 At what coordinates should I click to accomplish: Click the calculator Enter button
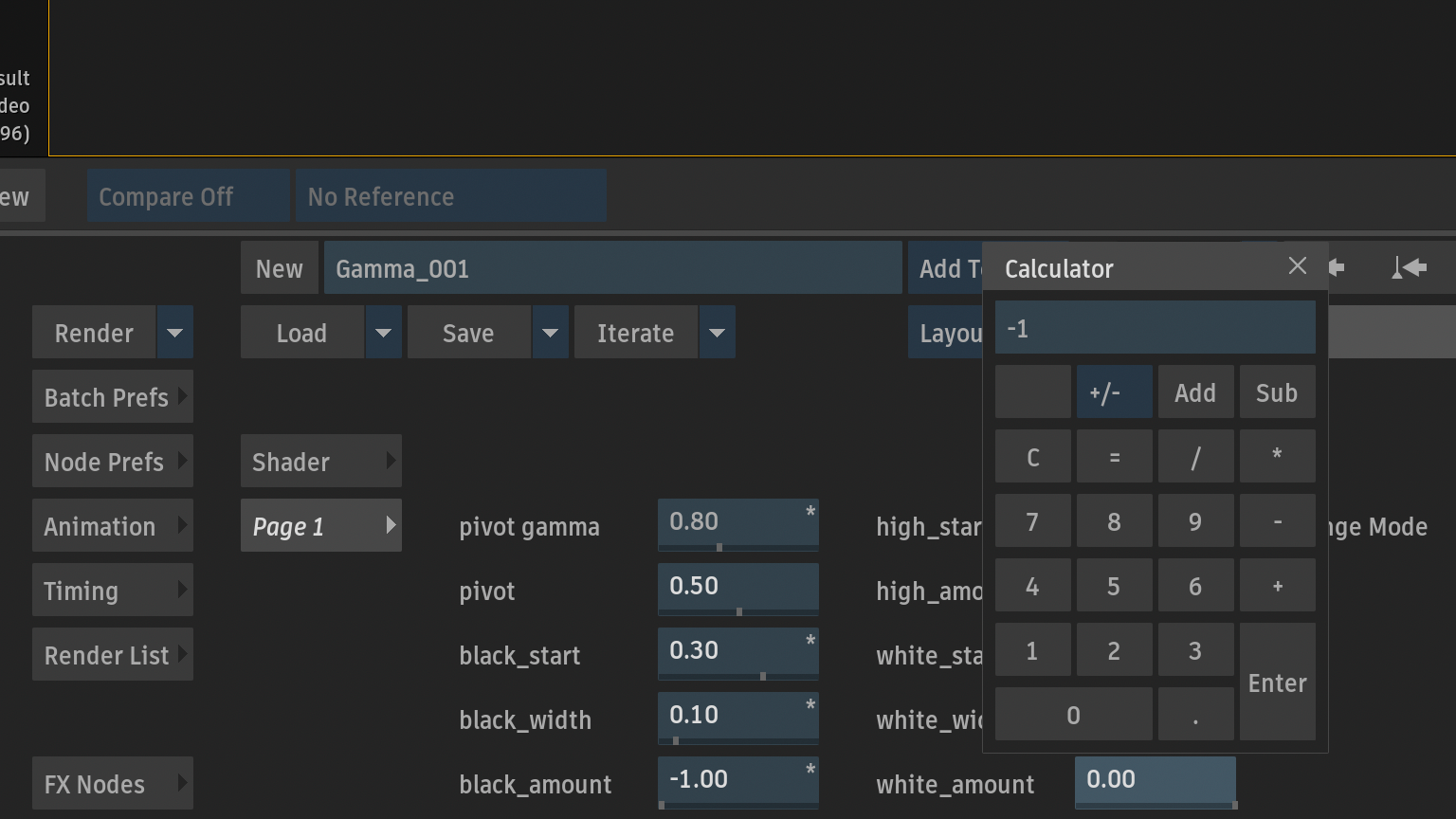(x=1277, y=682)
